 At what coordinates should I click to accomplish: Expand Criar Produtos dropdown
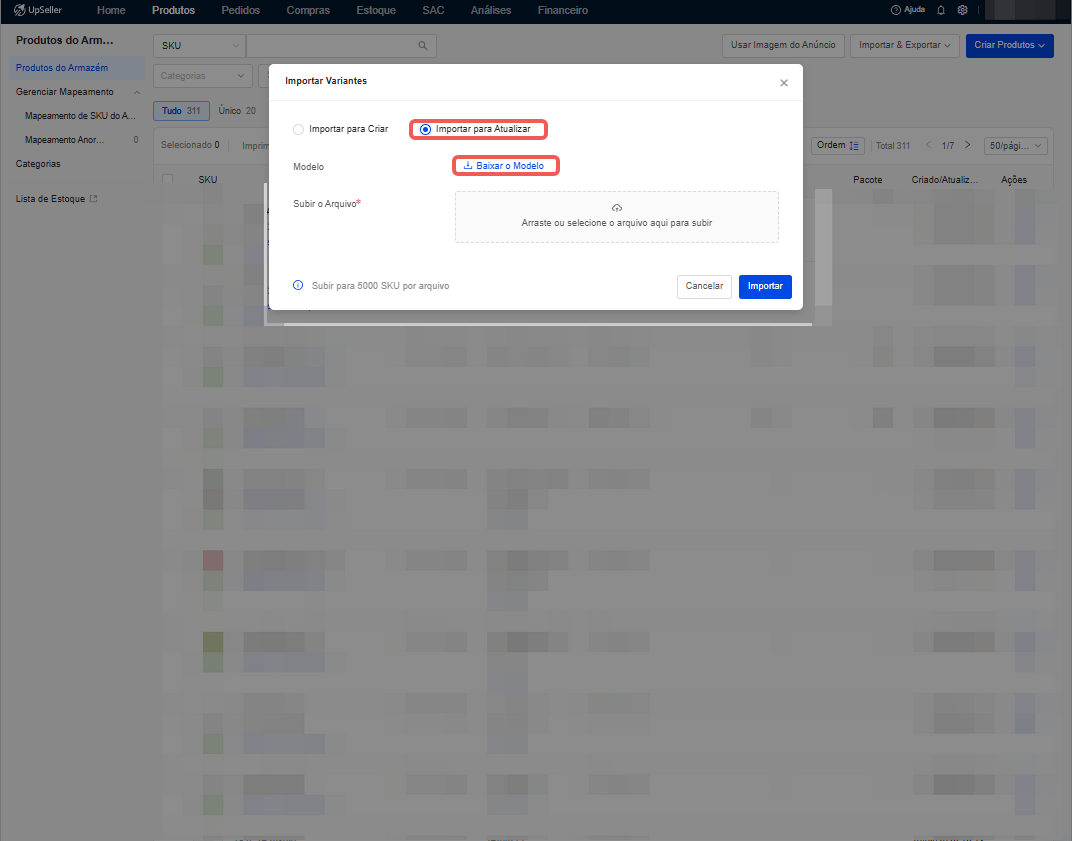click(x=1009, y=45)
